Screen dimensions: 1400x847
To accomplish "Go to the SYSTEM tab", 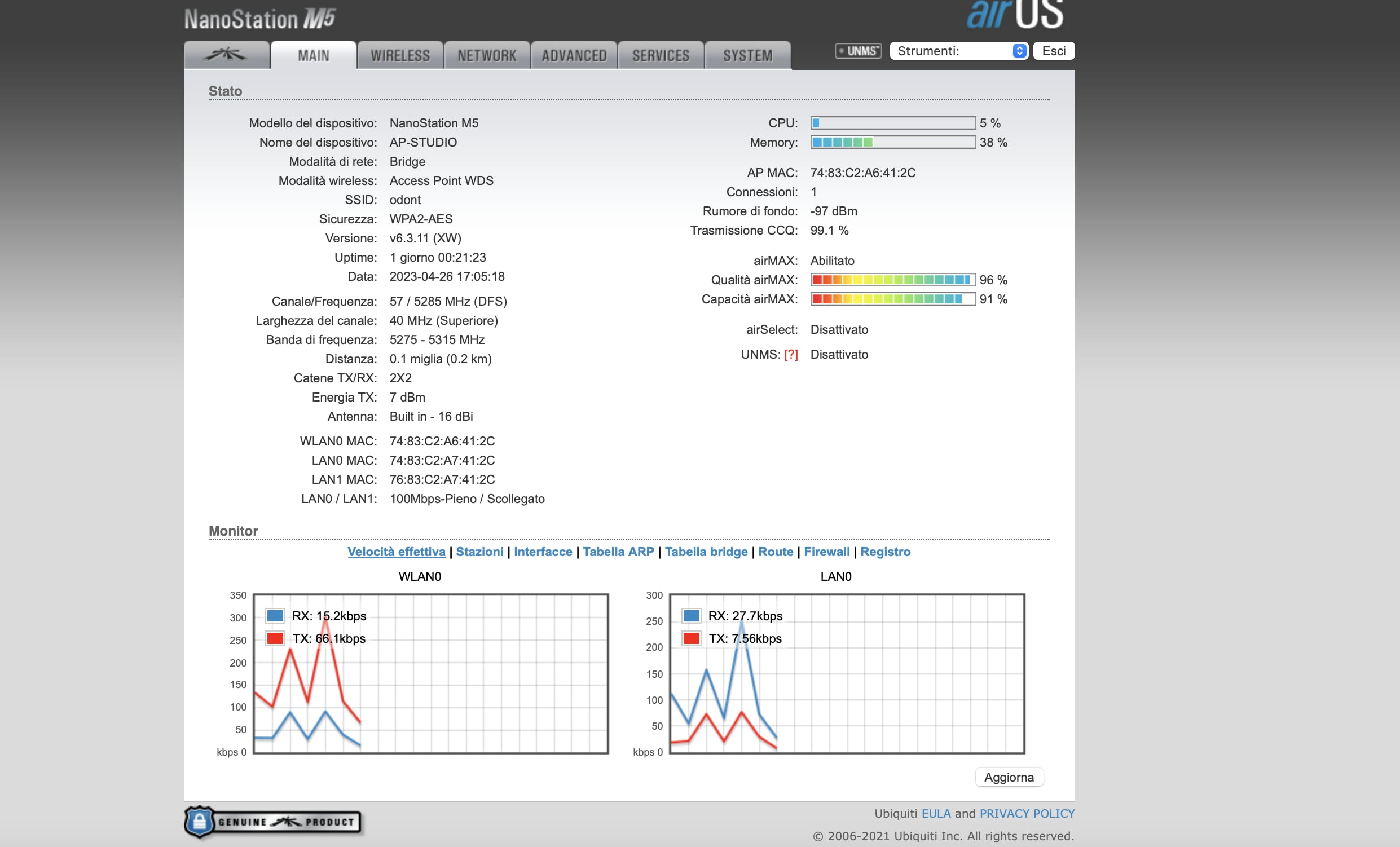I will 748,55.
